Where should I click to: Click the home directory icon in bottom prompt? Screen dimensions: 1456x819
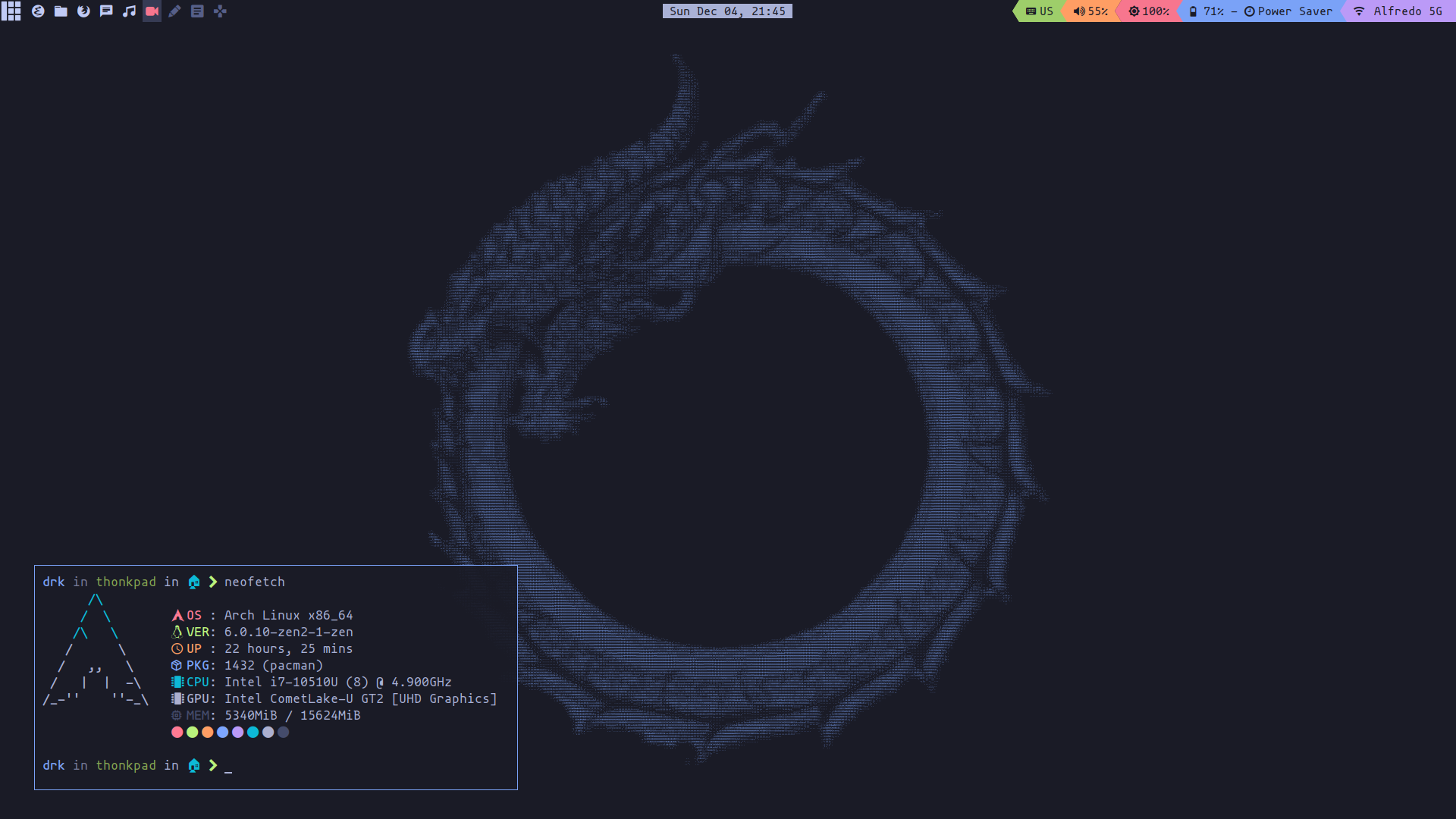pyautogui.click(x=194, y=765)
